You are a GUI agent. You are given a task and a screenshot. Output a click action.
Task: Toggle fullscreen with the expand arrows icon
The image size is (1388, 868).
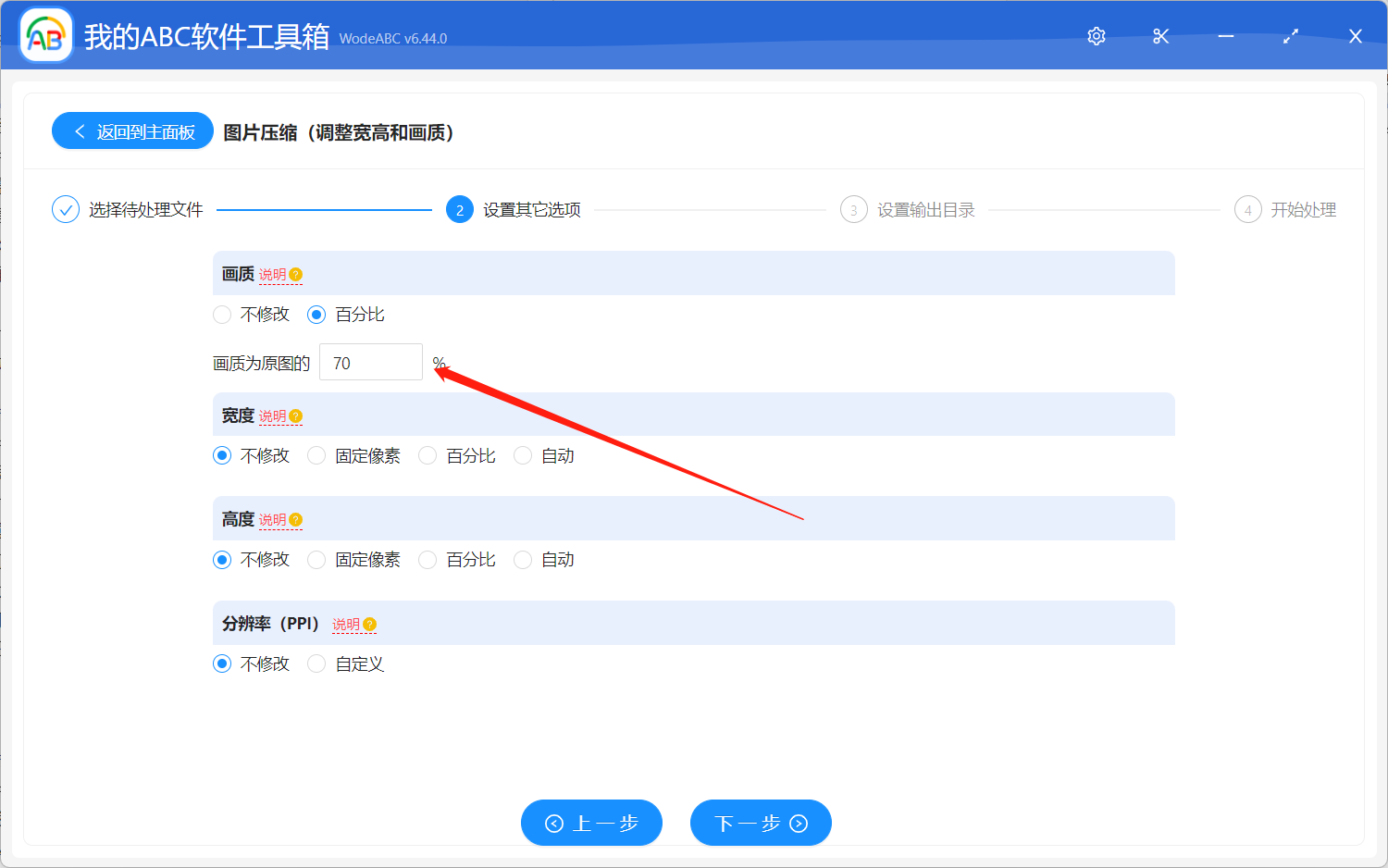[1291, 36]
